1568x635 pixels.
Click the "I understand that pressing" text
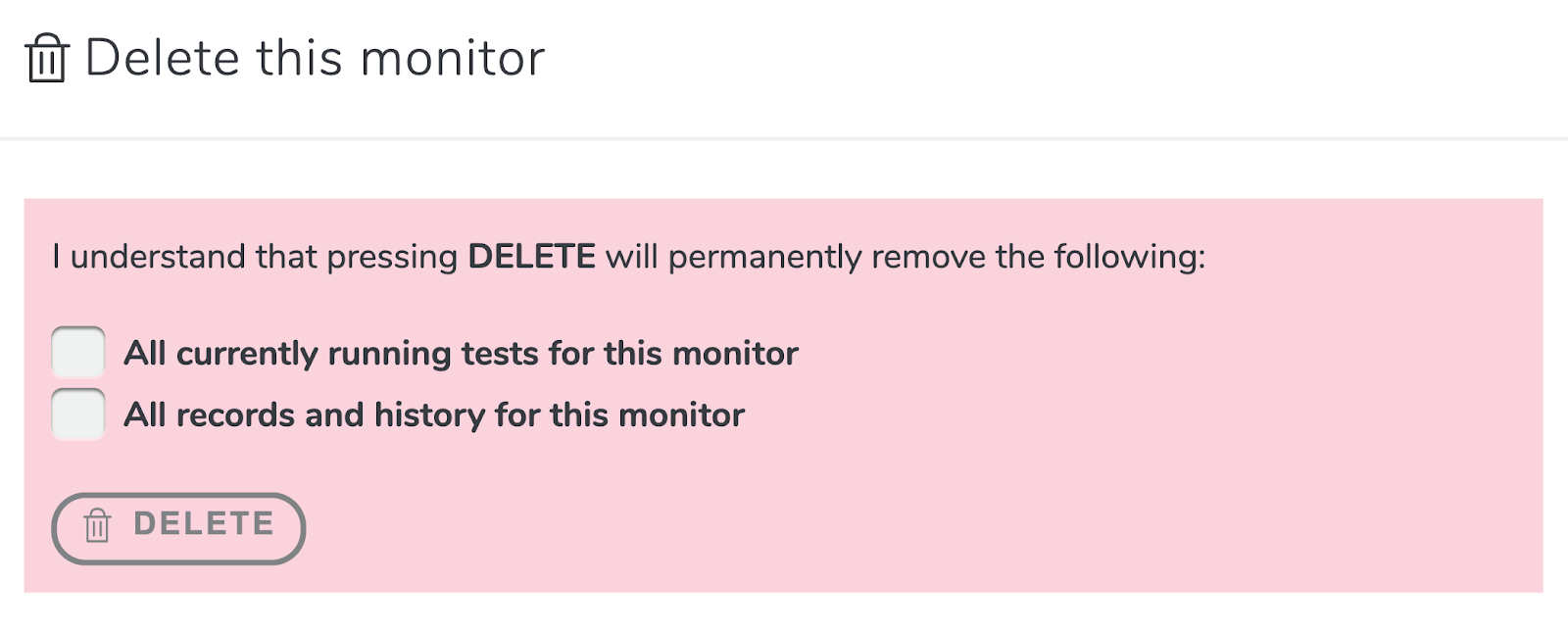click(255, 257)
